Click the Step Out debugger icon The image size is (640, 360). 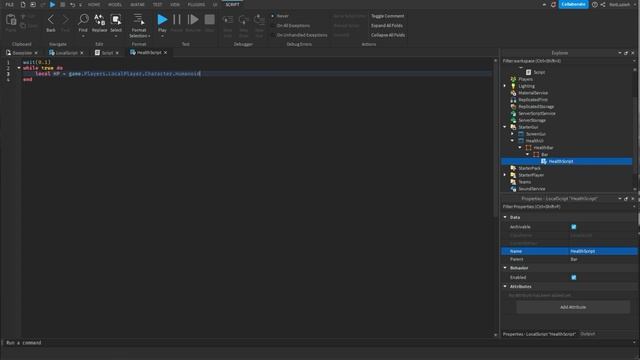coord(259,19)
